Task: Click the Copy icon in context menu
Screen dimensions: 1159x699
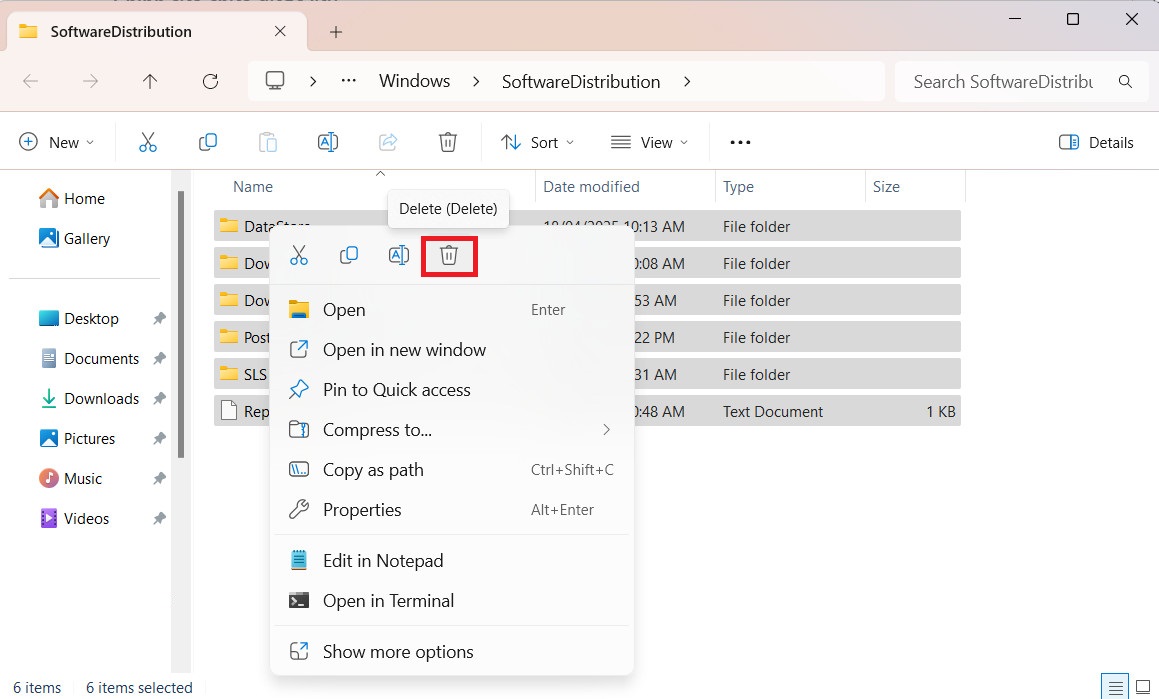Action: click(349, 256)
